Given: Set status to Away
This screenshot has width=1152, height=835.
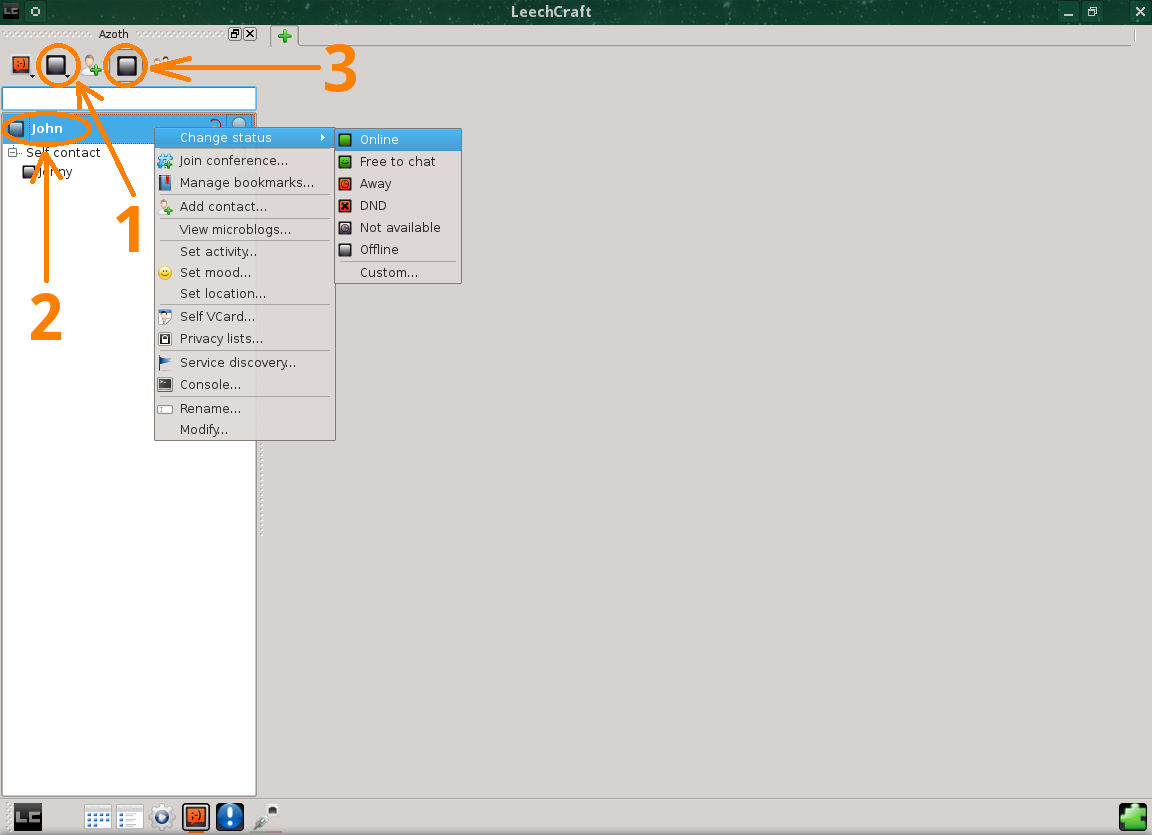Looking at the screenshot, I should coord(398,184).
